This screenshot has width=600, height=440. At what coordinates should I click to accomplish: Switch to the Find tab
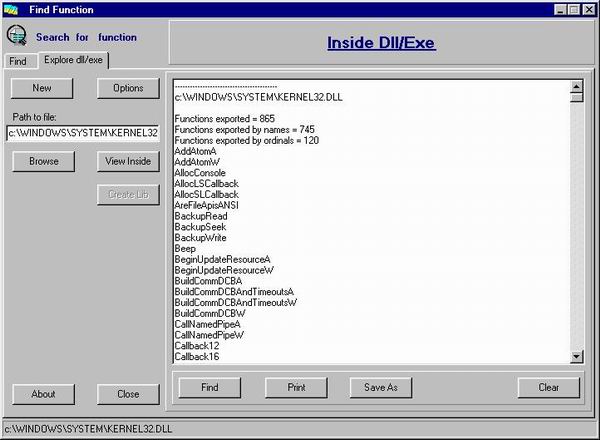(x=18, y=61)
